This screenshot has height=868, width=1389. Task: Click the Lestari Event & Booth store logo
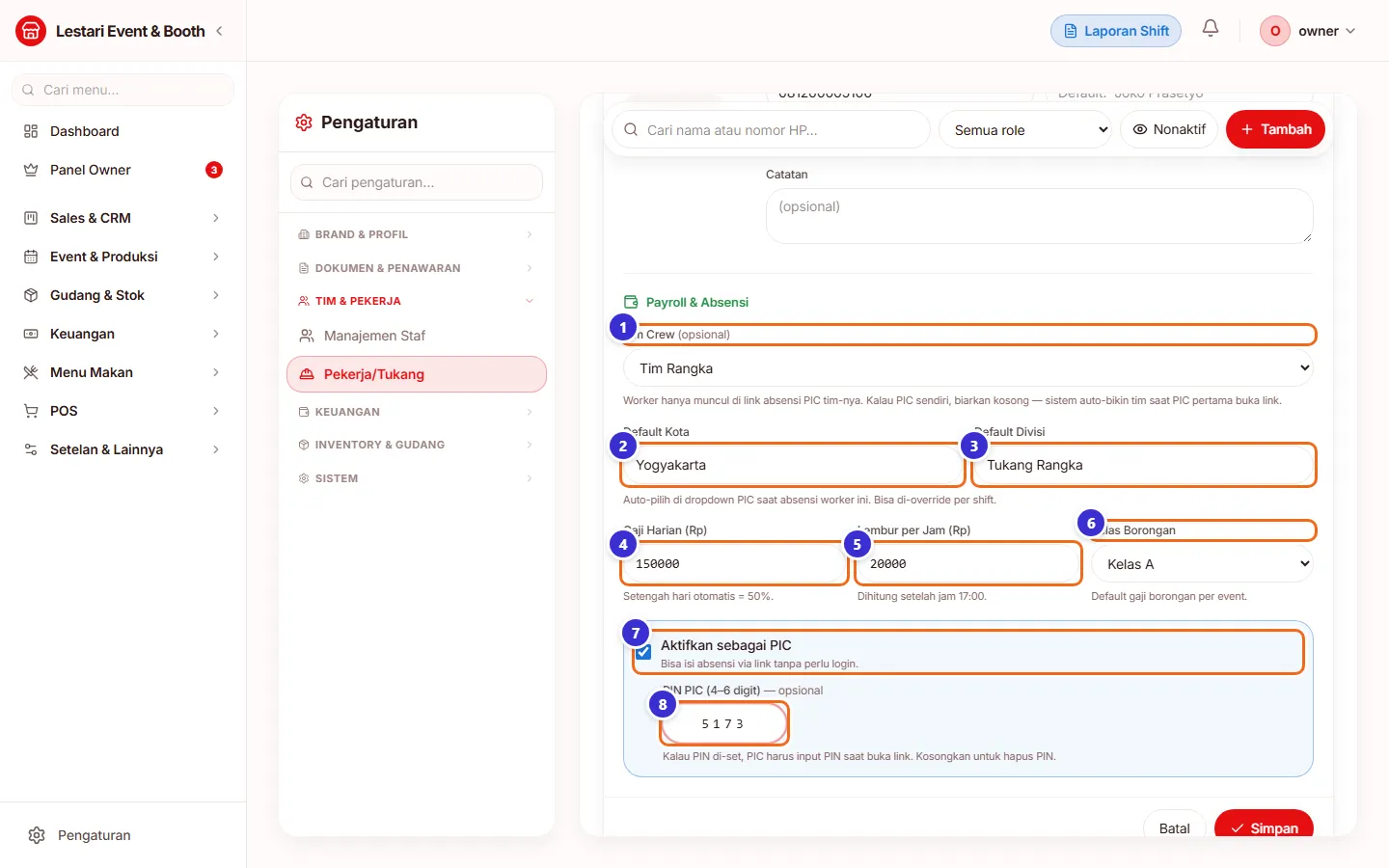[x=31, y=31]
